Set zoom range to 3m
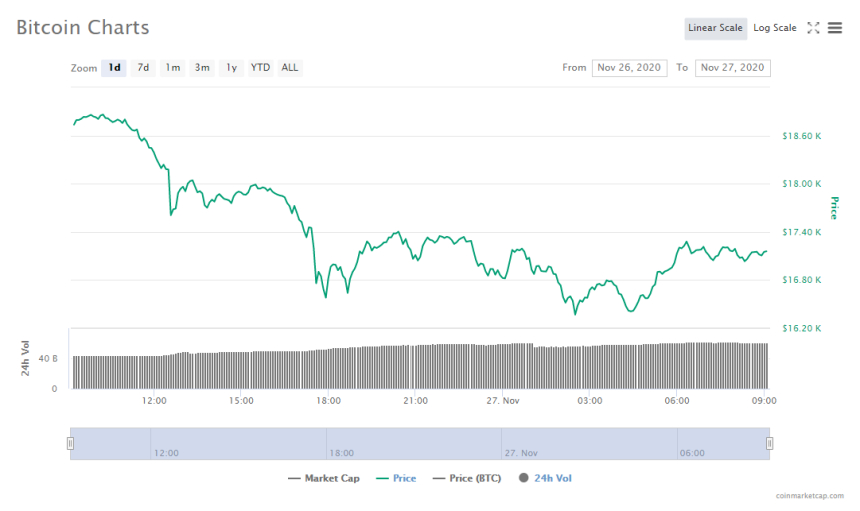 (202, 68)
